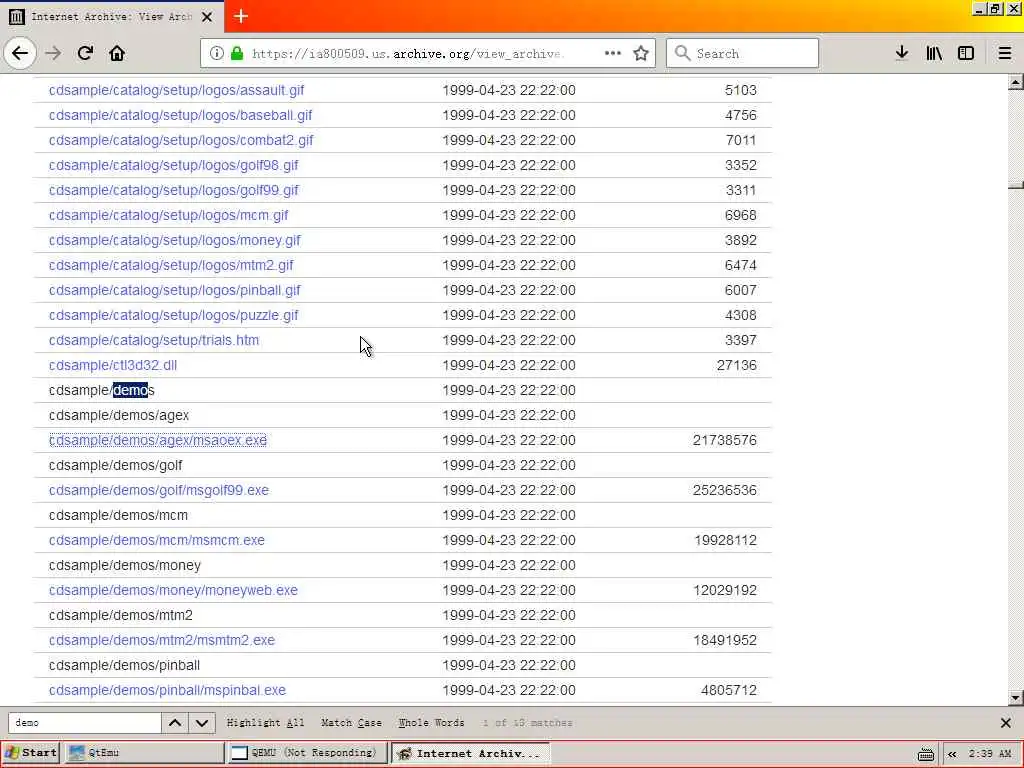Open ctl3d32.dll file link
This screenshot has height=768, width=1024.
113,365
